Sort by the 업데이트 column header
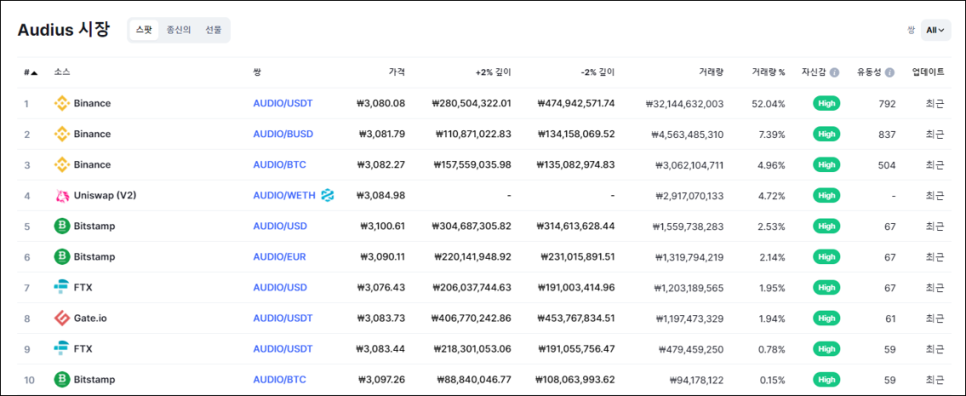Image resolution: width=966 pixels, height=396 pixels. 928,72
